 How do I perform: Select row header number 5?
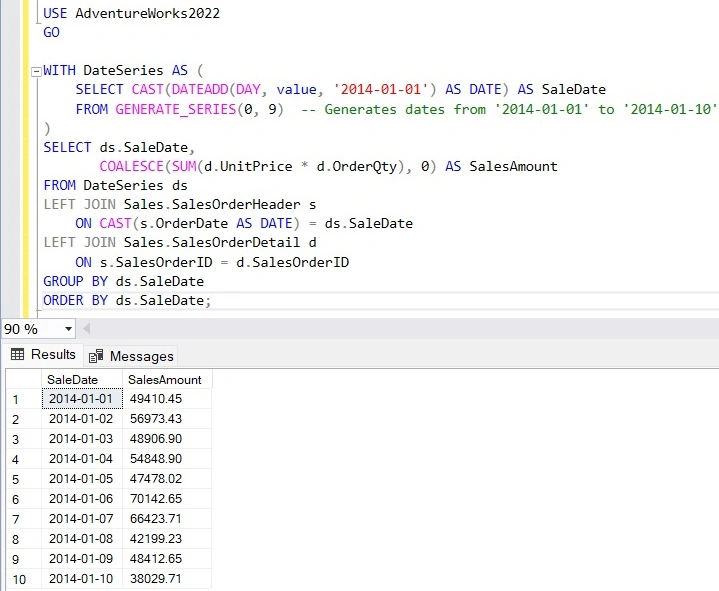pyautogui.click(x=24, y=479)
